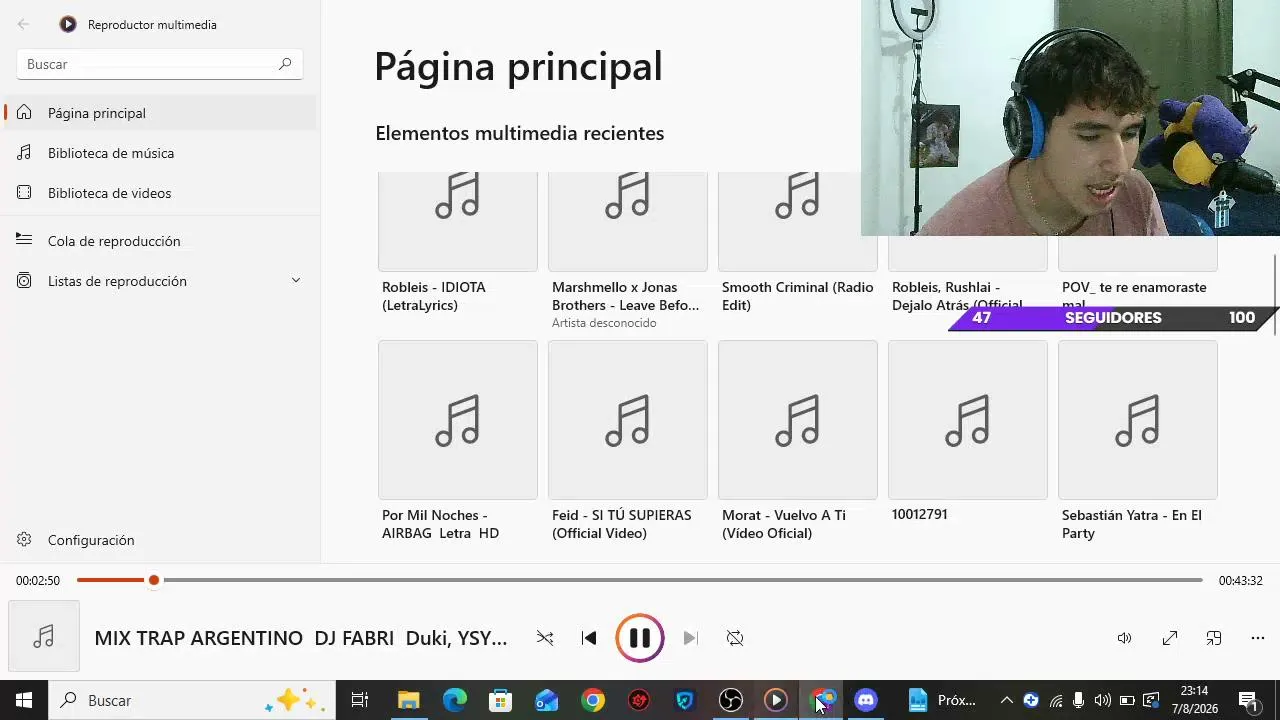Viewport: 1280px width, 720px height.
Task: Play Por Mil Noches - AIRBAG thumbnail
Action: coord(458,420)
